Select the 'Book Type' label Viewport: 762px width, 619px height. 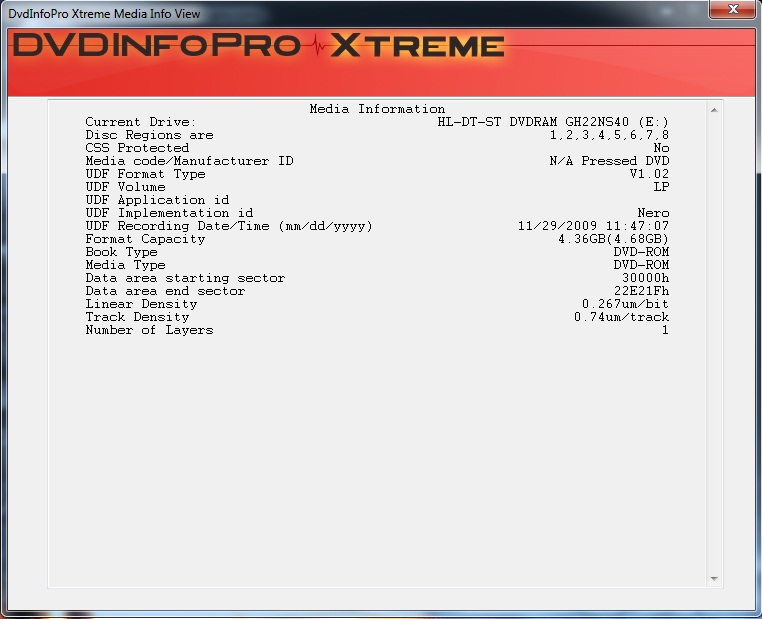click(x=121, y=252)
